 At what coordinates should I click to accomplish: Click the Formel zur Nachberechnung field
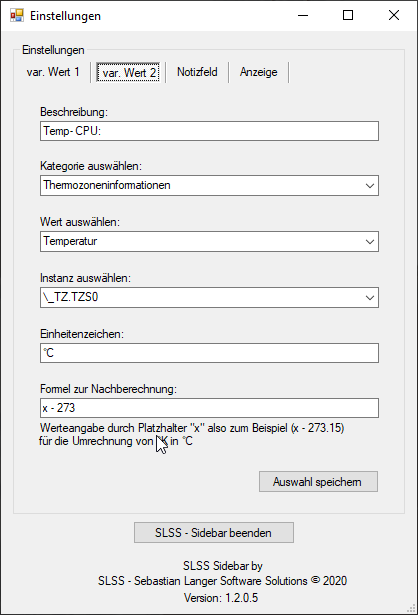tap(209, 408)
